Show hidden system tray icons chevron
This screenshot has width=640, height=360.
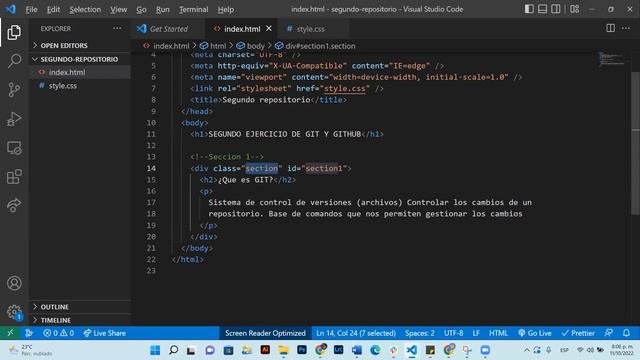[x=527, y=350]
